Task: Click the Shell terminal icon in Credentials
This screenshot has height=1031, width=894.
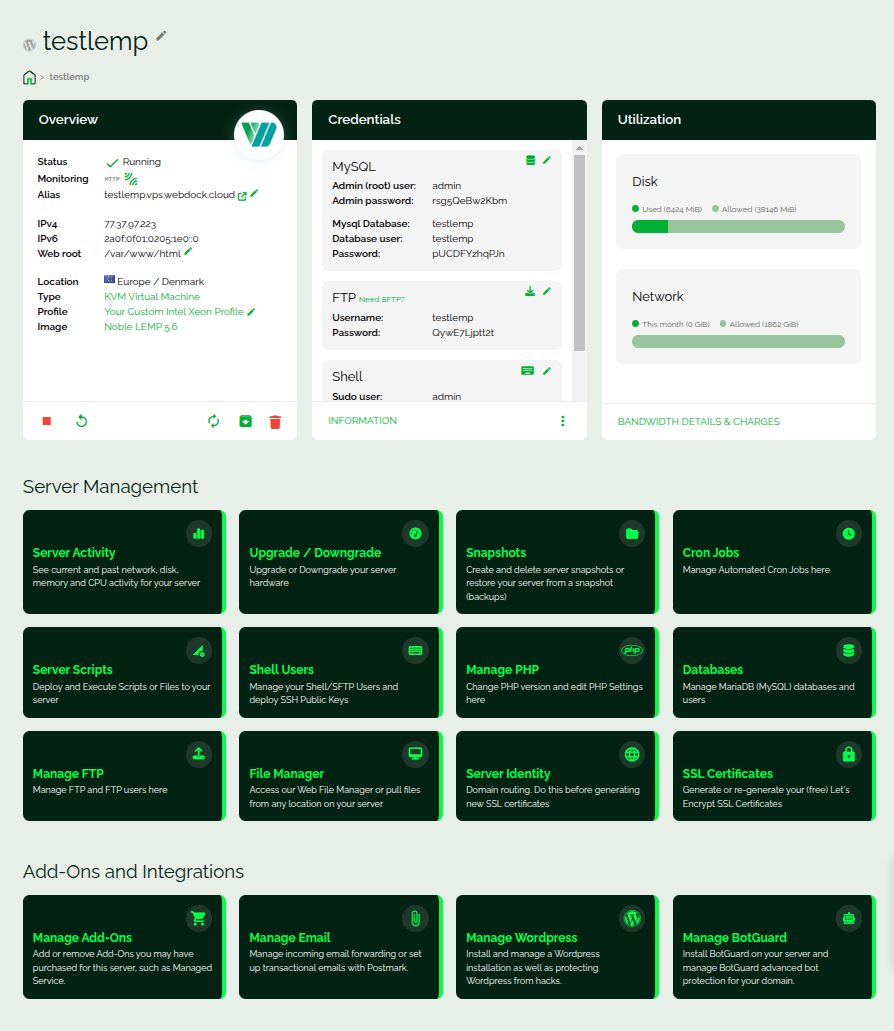Action: tap(528, 370)
